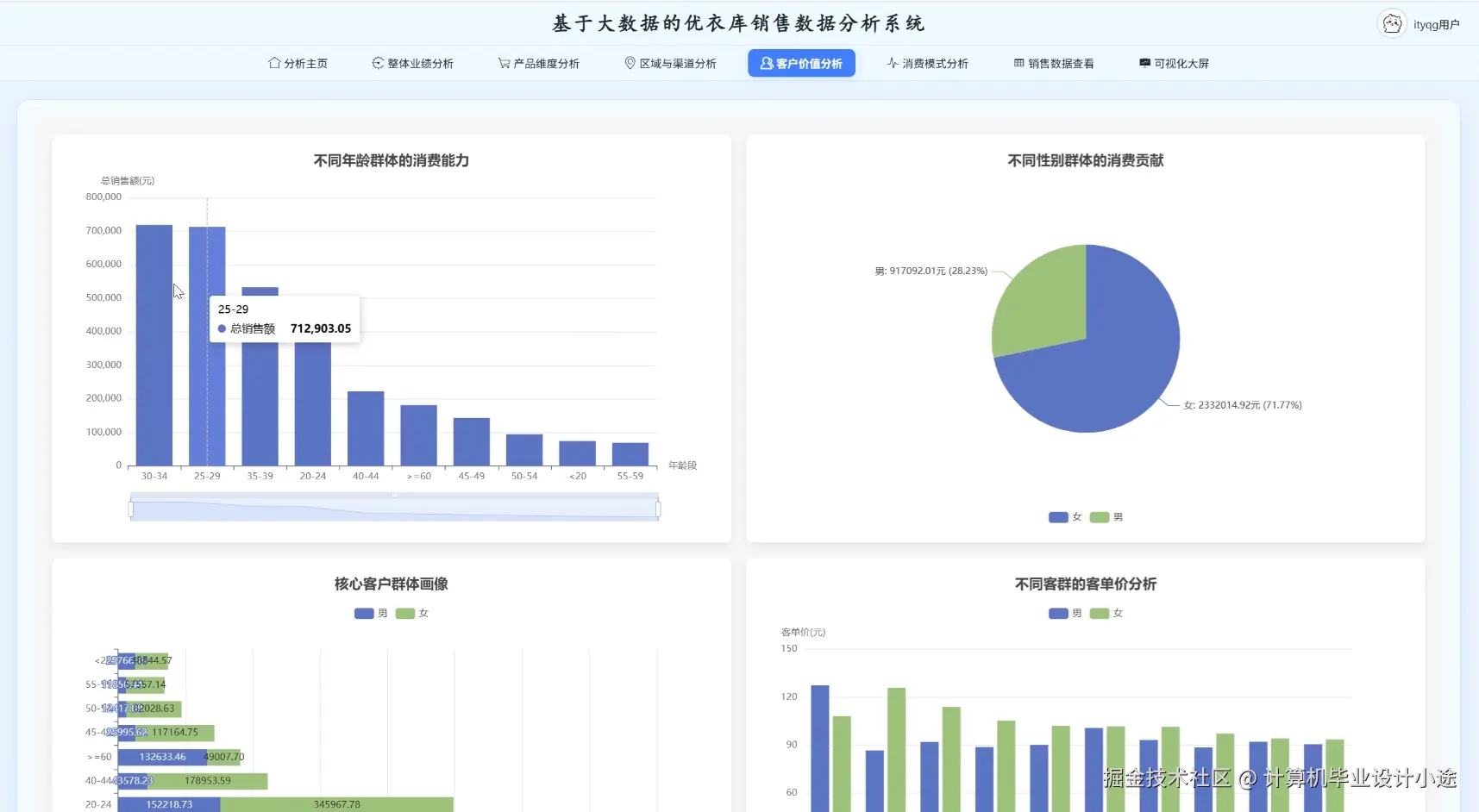The image size is (1479, 812).
Task: Click the green bar labeled 345967.78
Action: (337, 804)
